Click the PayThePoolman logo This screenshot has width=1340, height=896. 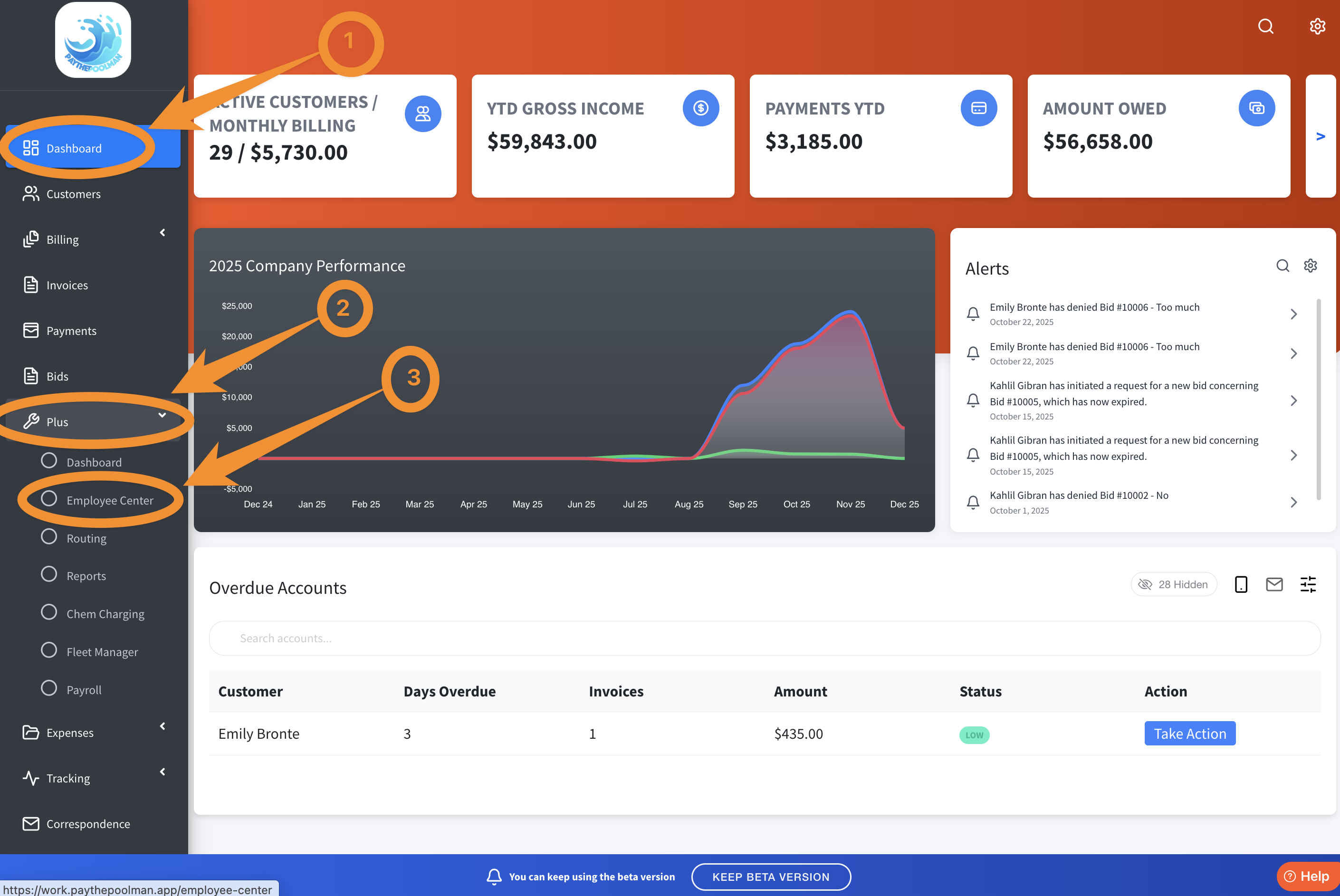tap(93, 40)
